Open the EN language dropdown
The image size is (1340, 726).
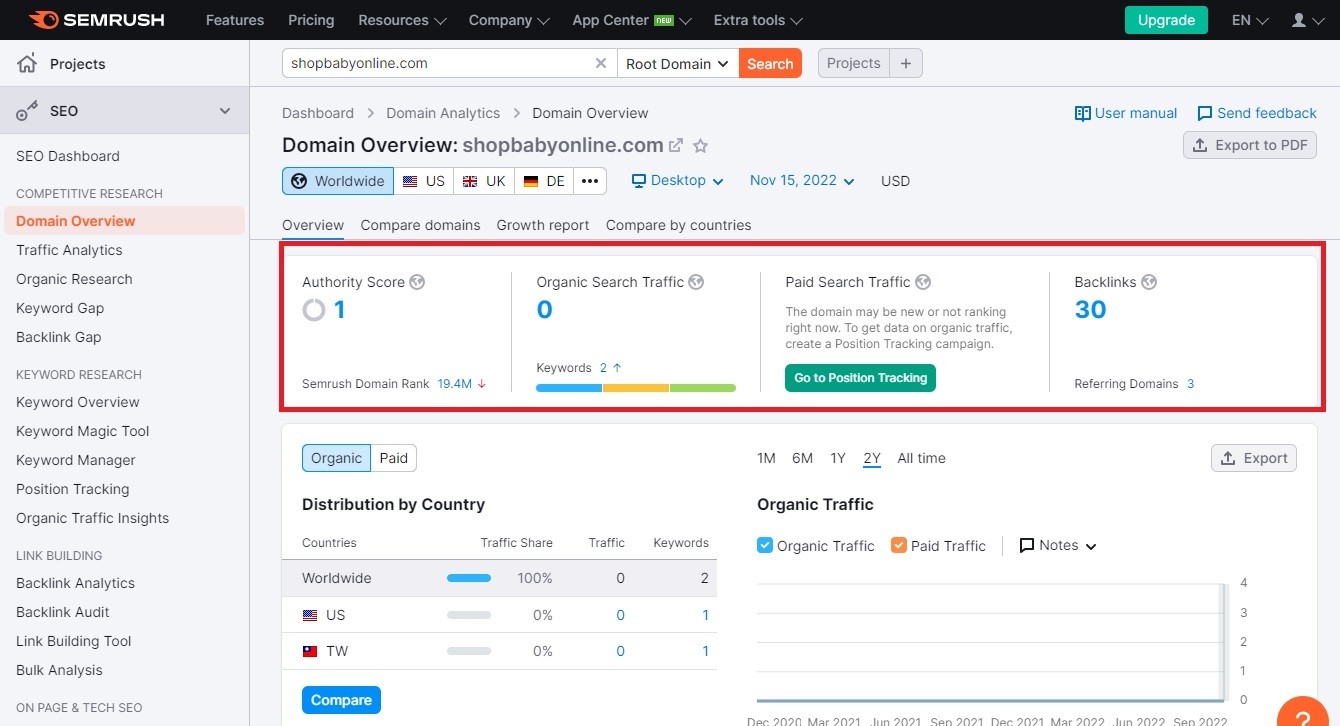(x=1250, y=20)
